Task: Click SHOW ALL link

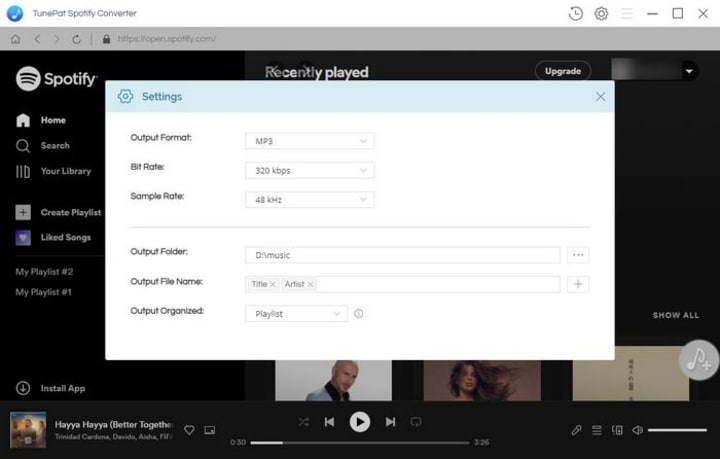Action: 676,315
